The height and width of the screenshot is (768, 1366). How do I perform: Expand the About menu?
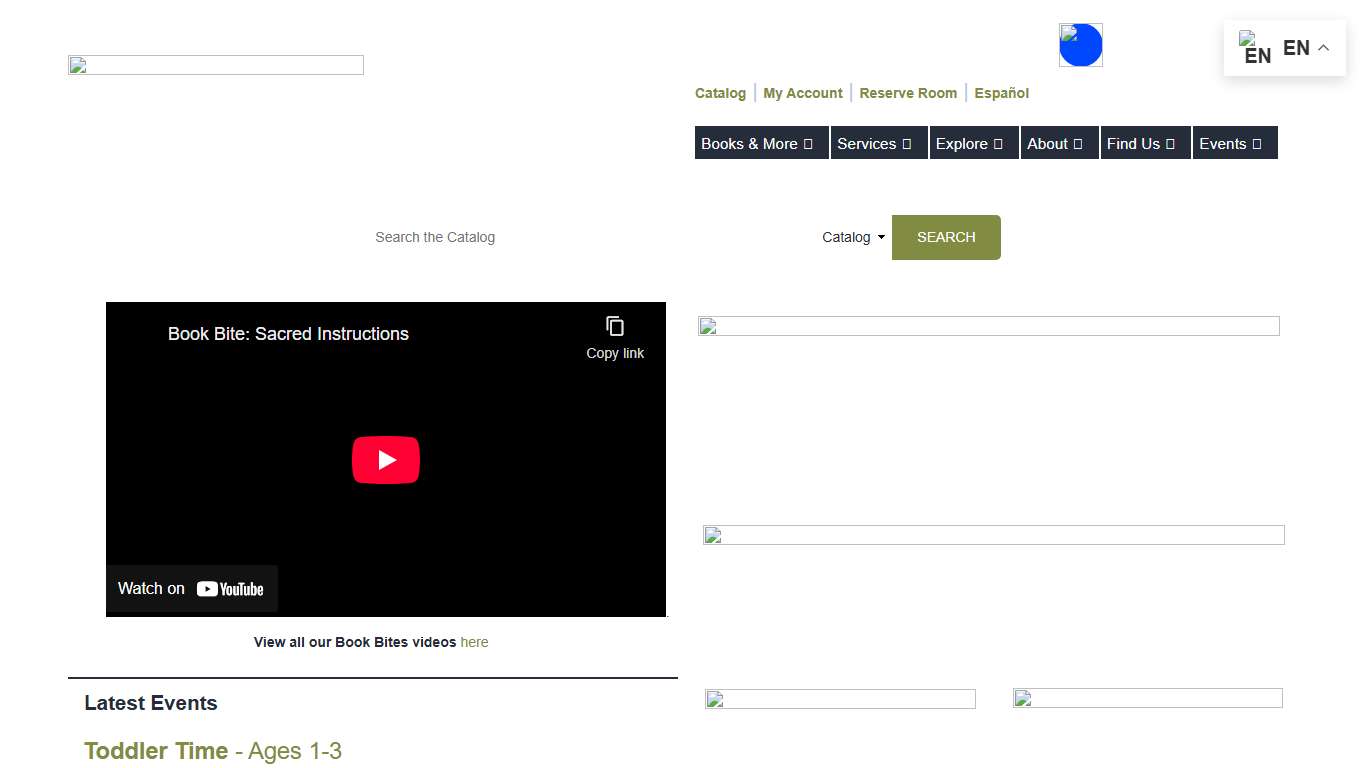[x=1058, y=143]
